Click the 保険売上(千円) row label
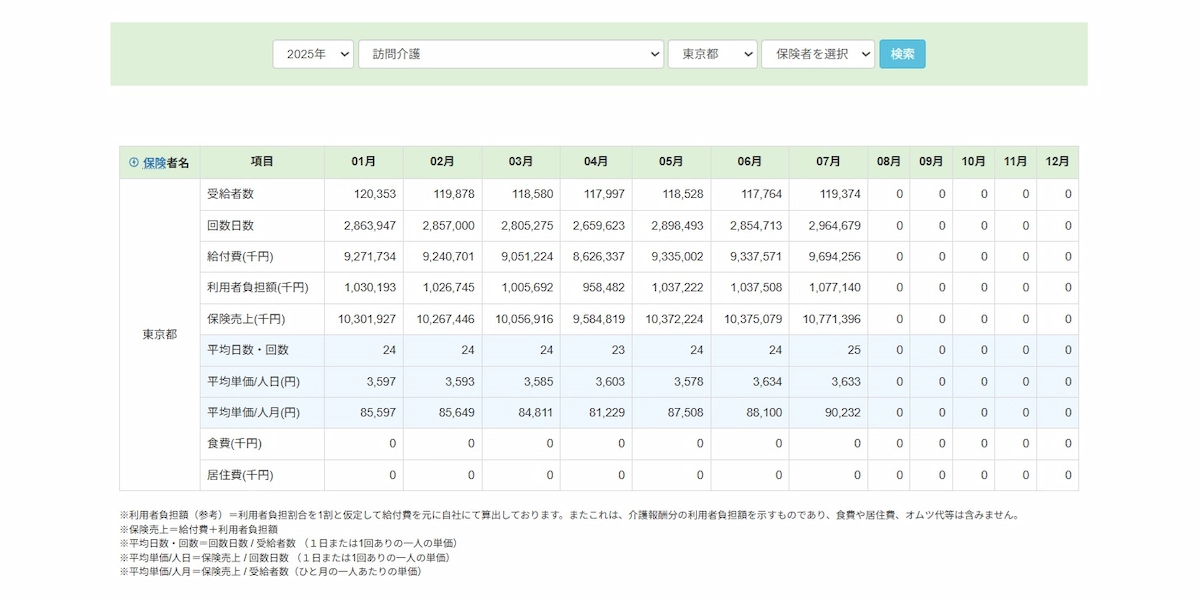 (246, 319)
